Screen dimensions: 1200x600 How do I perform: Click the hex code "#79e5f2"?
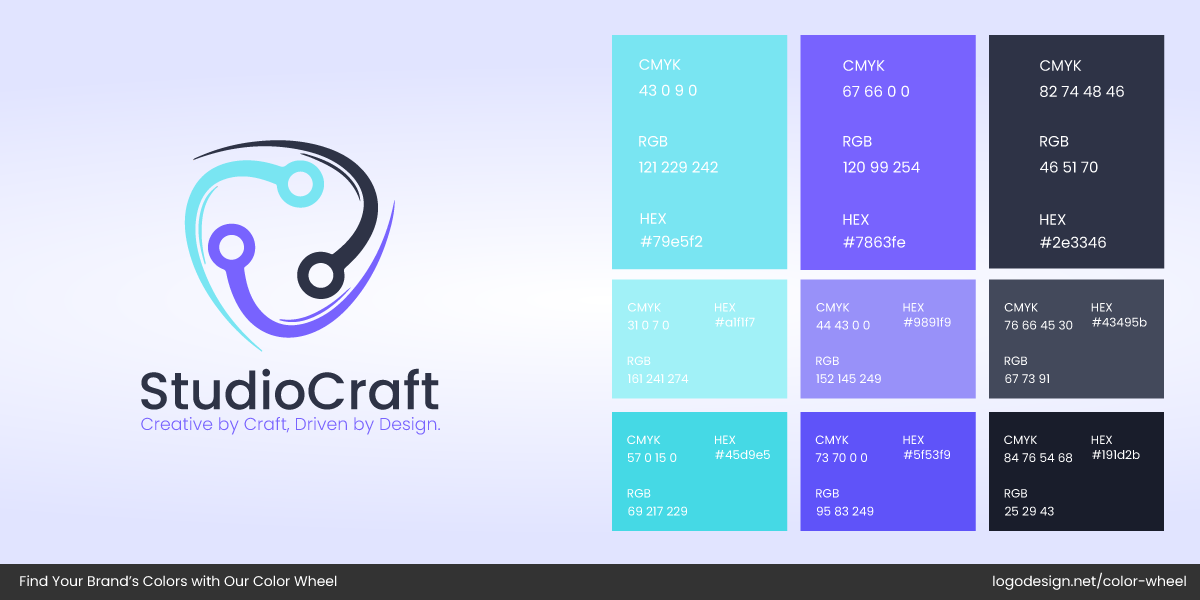671,241
